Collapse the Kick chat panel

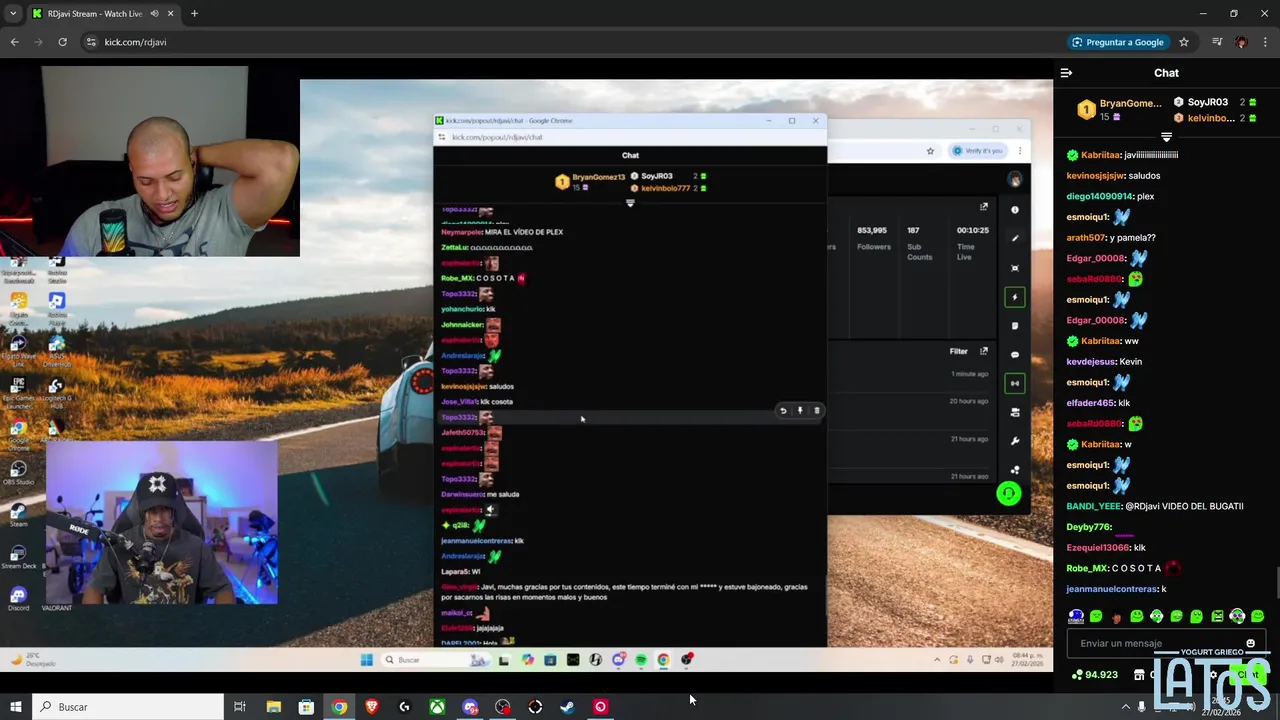point(1066,73)
